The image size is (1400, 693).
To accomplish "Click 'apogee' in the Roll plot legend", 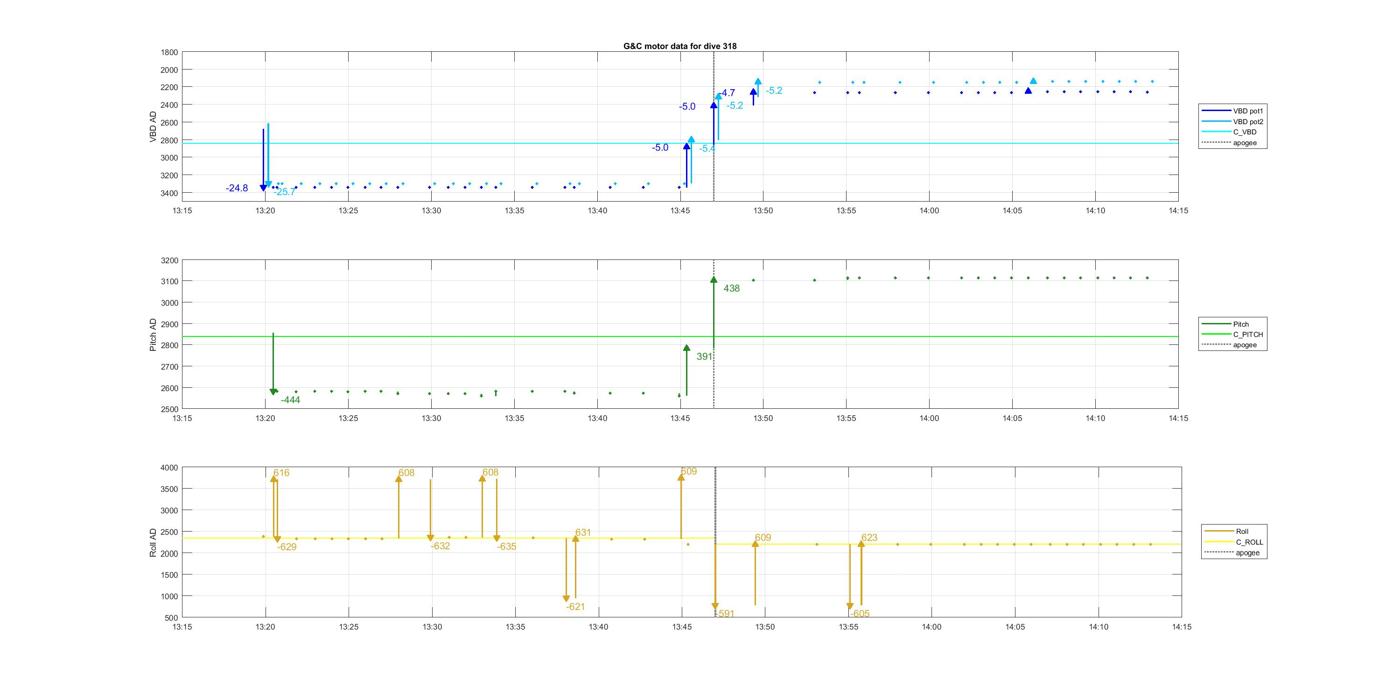I will click(x=1234, y=552).
